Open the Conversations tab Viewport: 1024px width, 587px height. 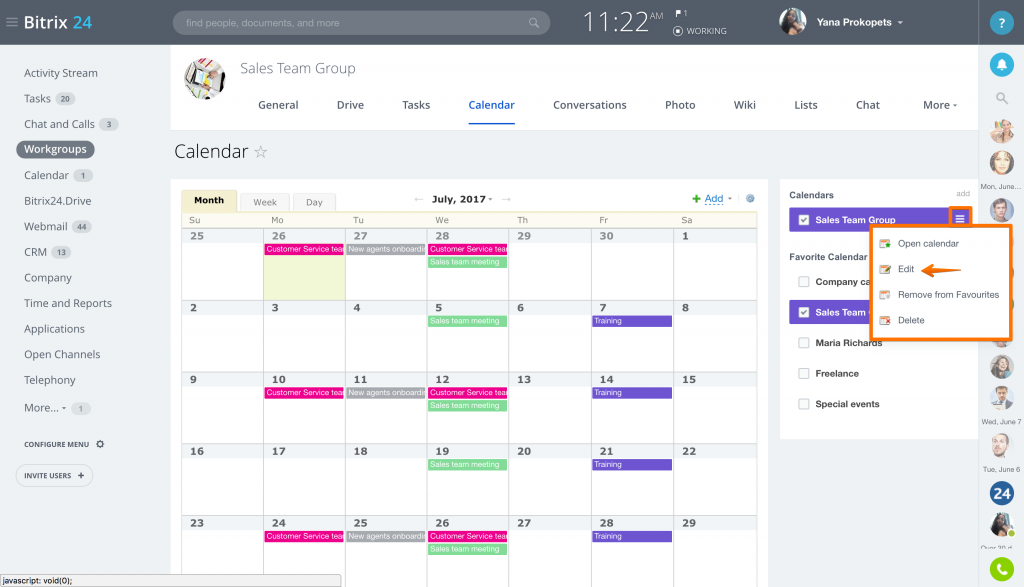590,105
